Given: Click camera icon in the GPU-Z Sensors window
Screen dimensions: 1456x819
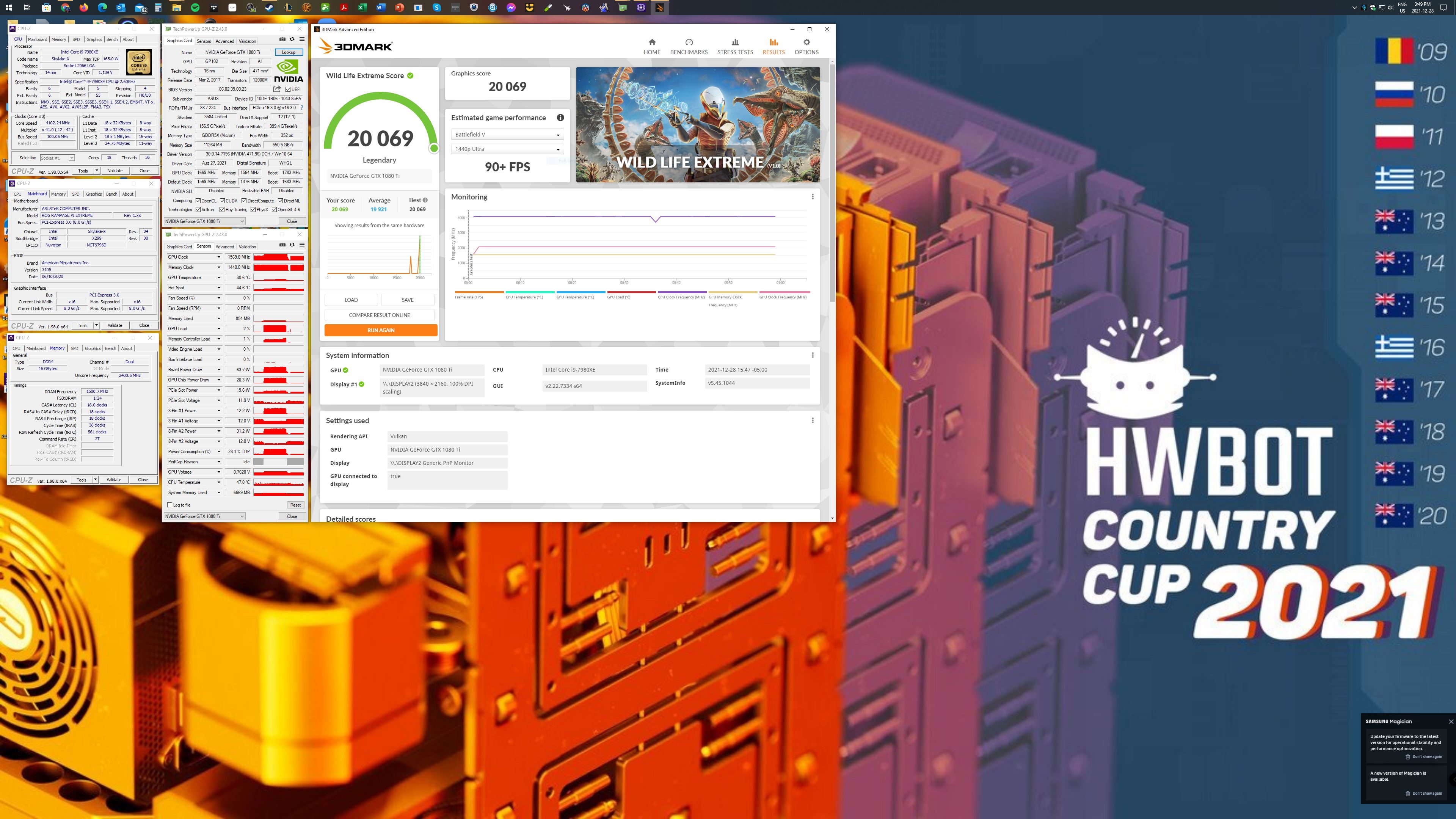Looking at the screenshot, I should click(282, 245).
